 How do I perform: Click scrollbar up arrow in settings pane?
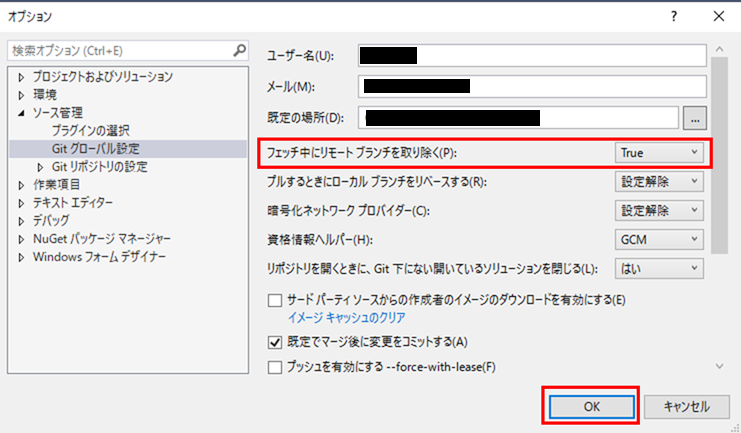719,49
